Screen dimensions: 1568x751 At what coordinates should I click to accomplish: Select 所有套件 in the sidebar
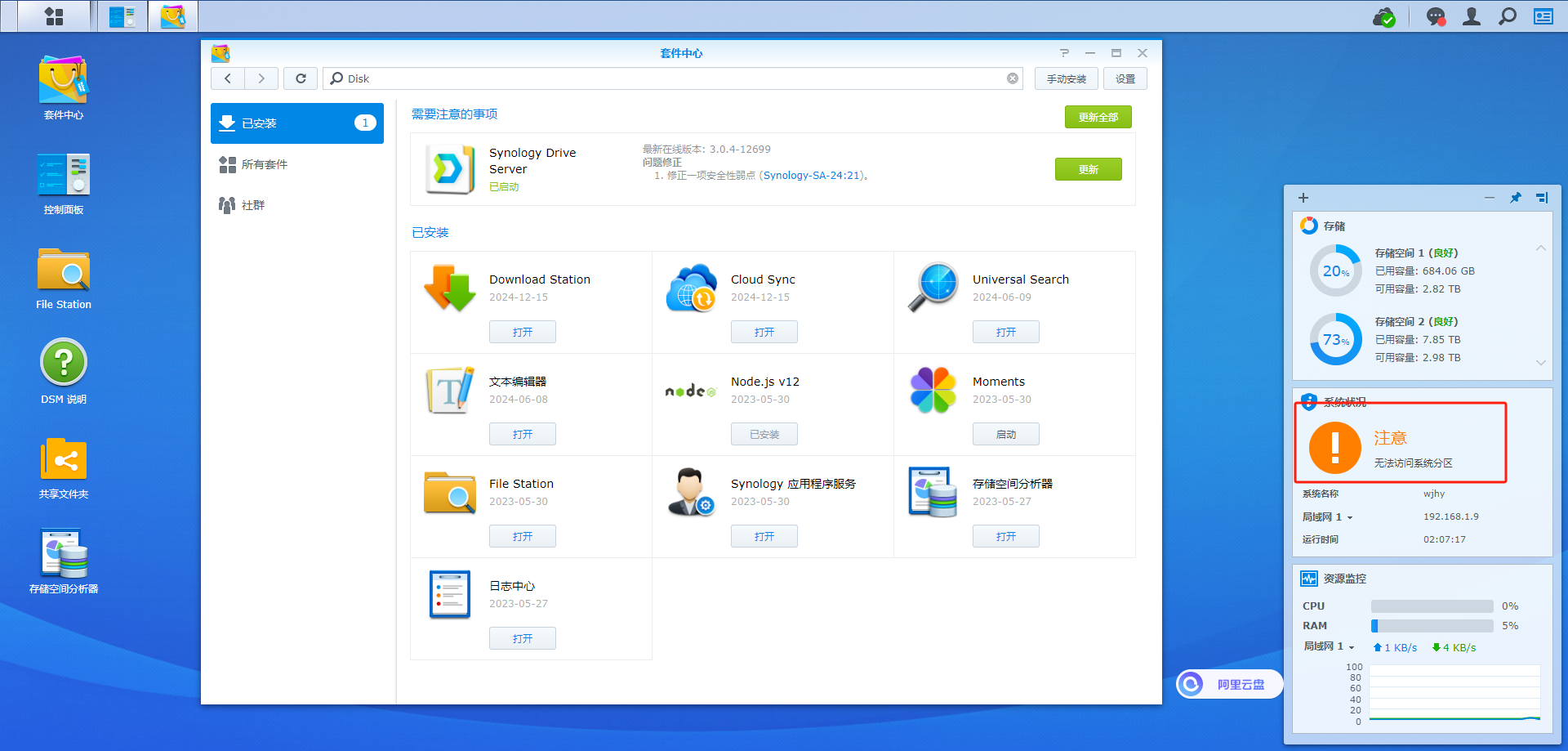tap(297, 164)
